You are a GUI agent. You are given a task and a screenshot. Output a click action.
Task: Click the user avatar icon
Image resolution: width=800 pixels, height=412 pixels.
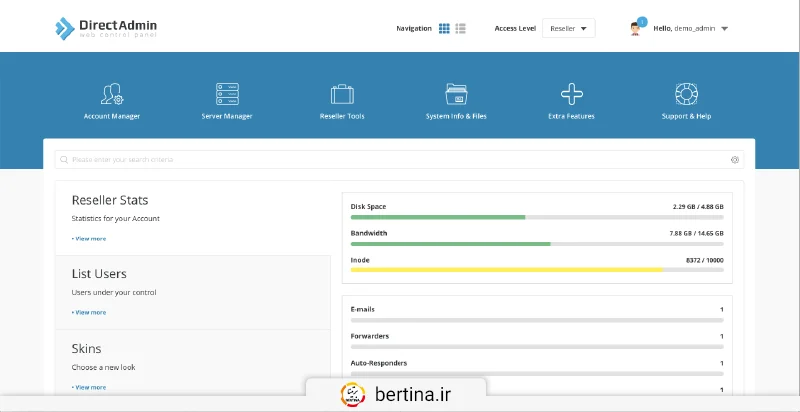pos(636,28)
